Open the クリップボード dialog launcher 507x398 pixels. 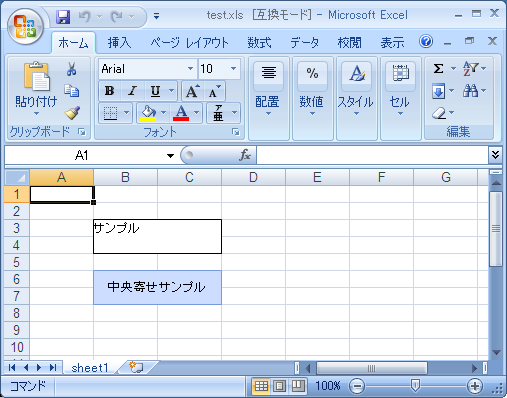coord(82,132)
